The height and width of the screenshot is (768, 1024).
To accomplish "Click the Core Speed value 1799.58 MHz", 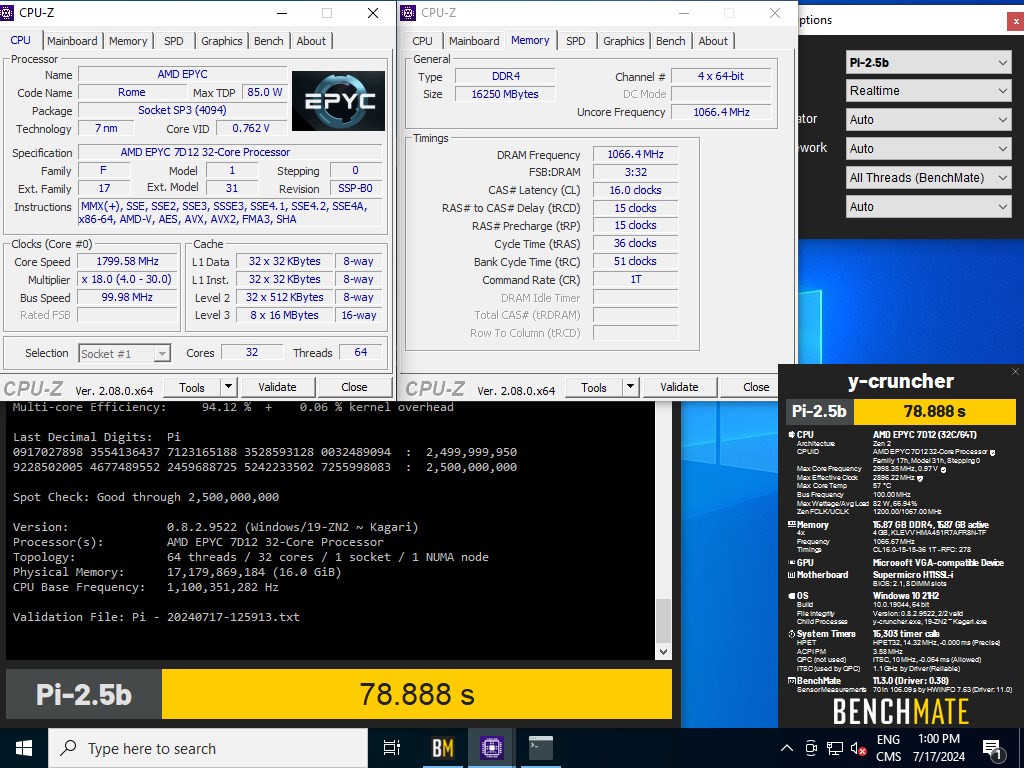I will coord(127,261).
